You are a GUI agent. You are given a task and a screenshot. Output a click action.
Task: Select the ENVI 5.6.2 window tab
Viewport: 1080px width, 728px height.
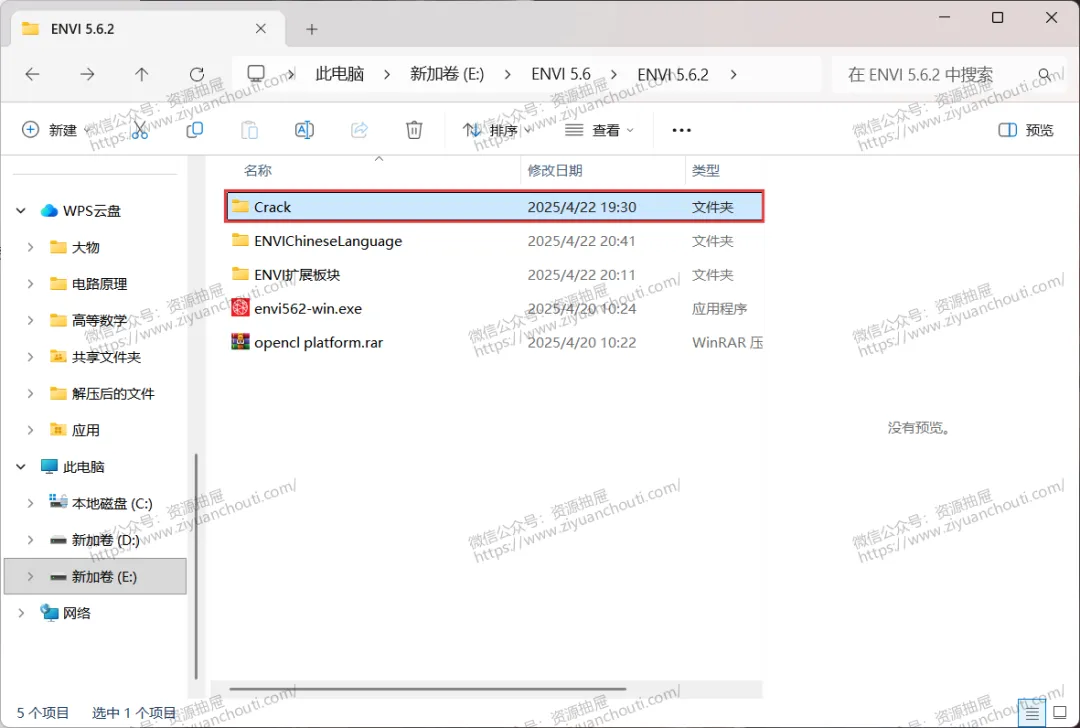pos(145,29)
